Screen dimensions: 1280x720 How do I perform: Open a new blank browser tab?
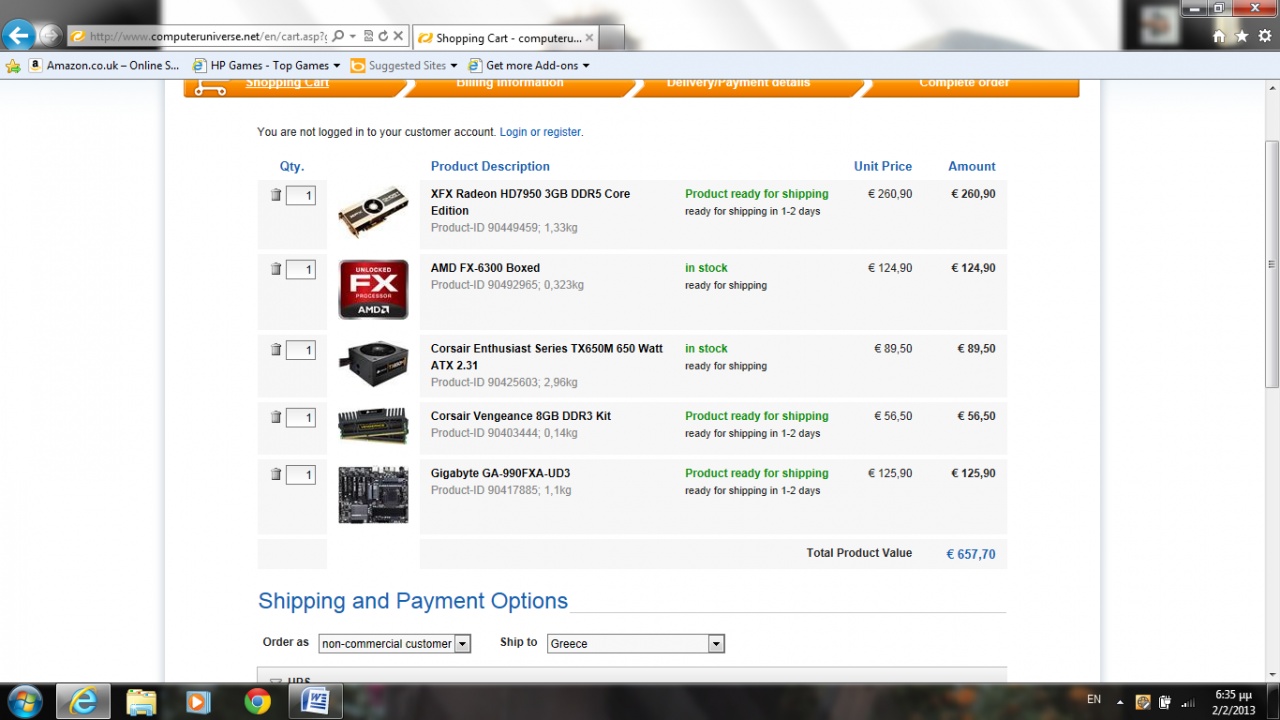612,38
